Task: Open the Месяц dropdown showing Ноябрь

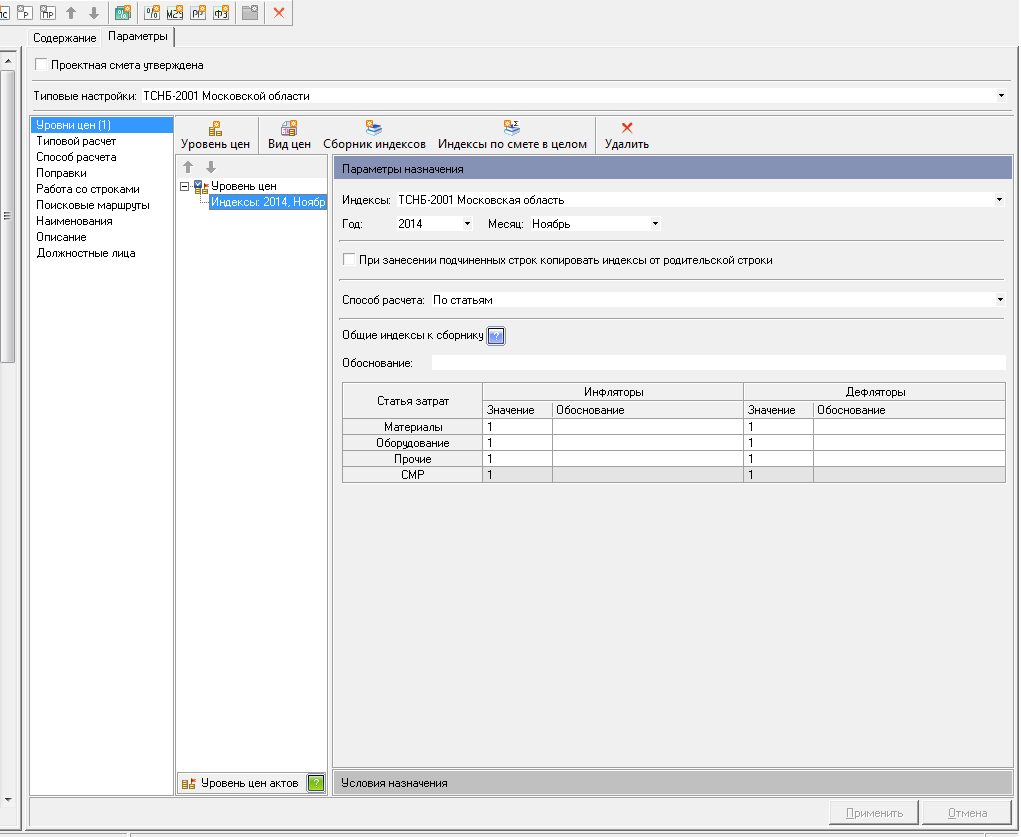Action: 655,224
